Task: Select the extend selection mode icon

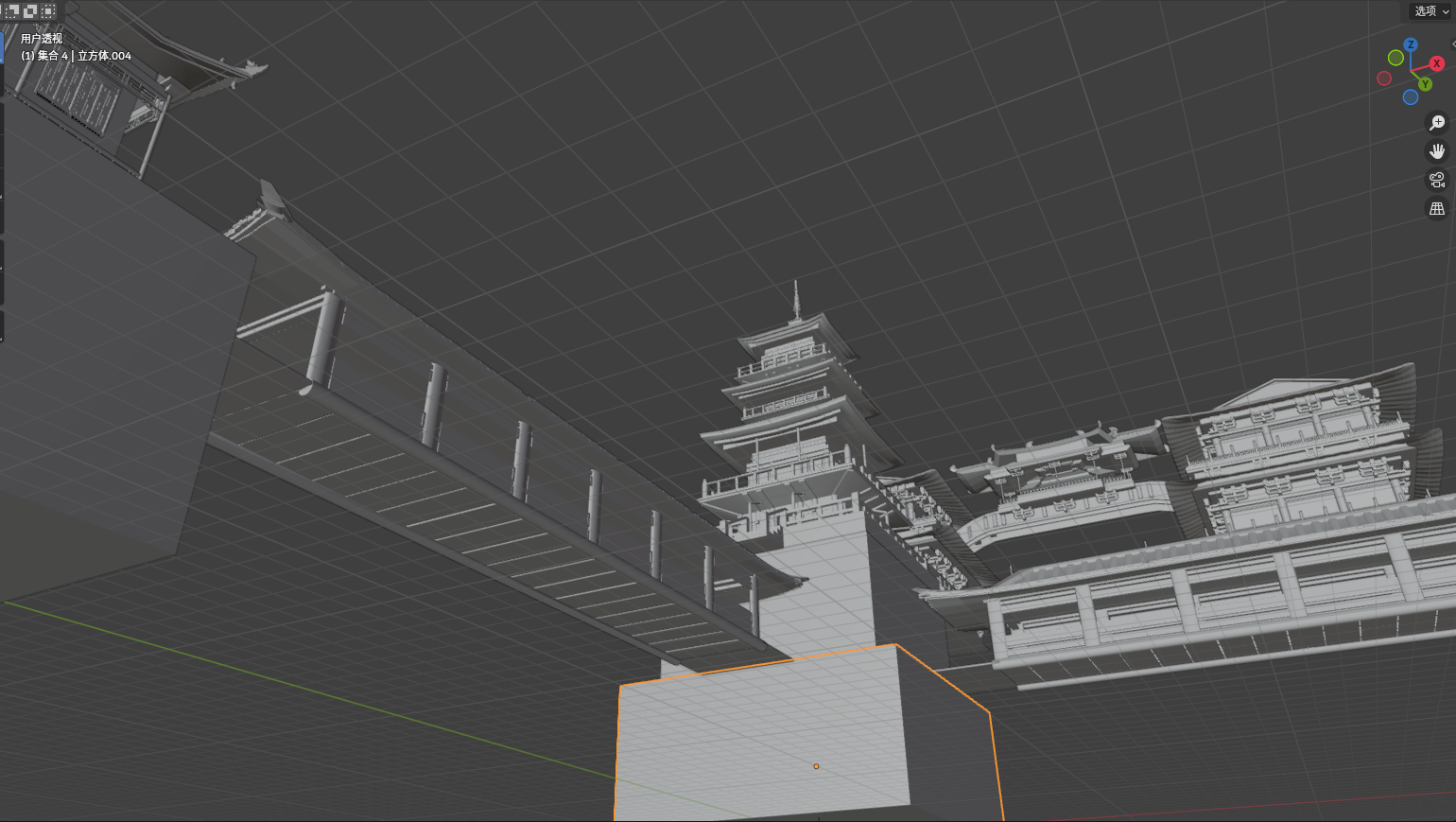Action: [12, 11]
